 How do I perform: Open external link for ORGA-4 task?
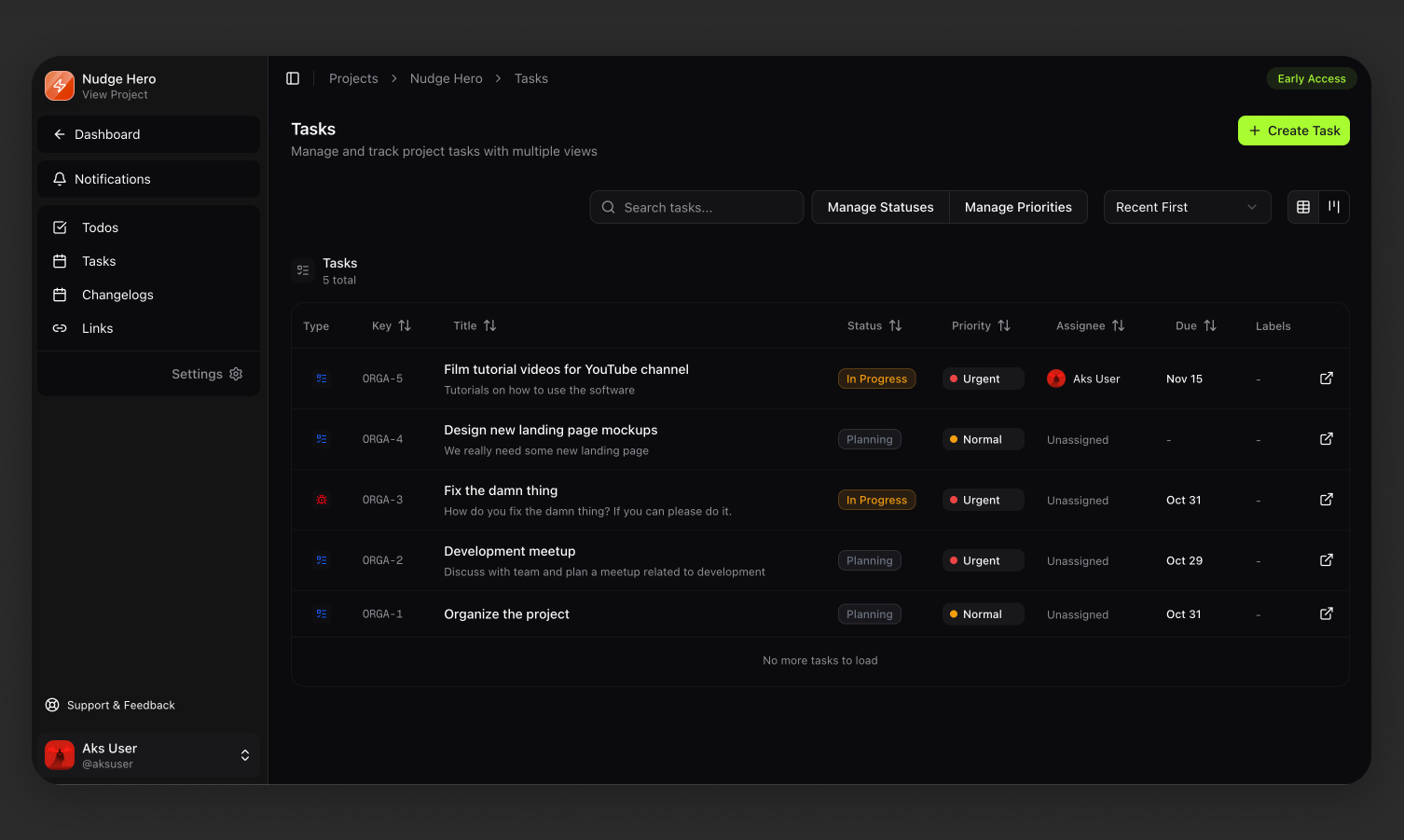pos(1327,439)
